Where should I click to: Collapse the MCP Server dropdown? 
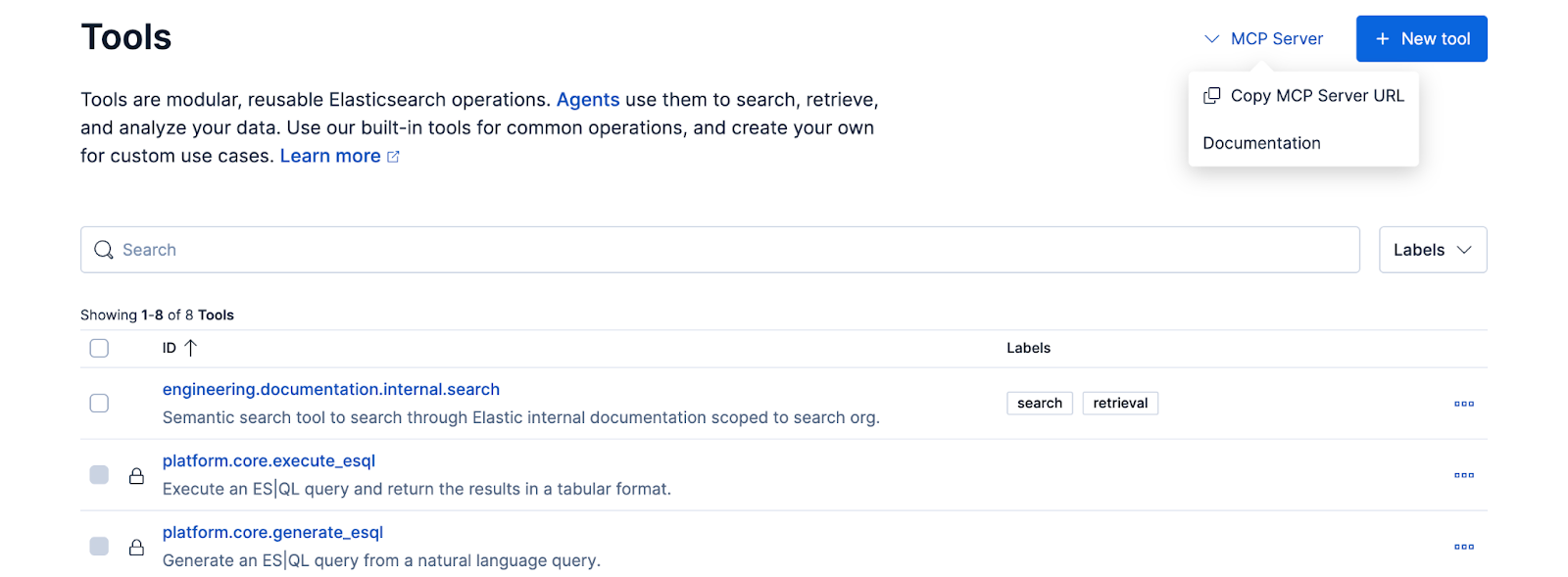1263,39
